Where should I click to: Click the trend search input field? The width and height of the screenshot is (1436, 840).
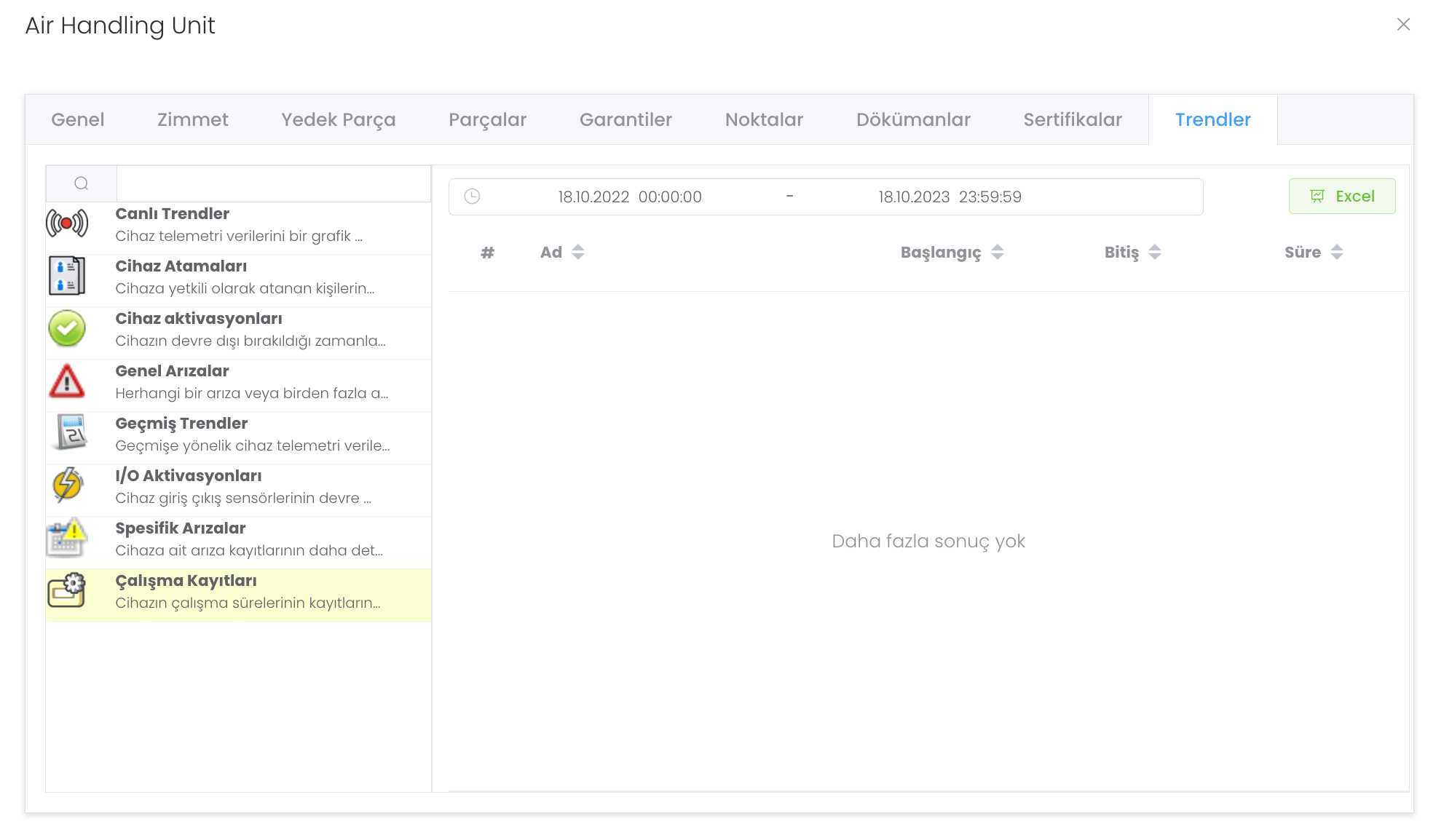pyautogui.click(x=273, y=183)
